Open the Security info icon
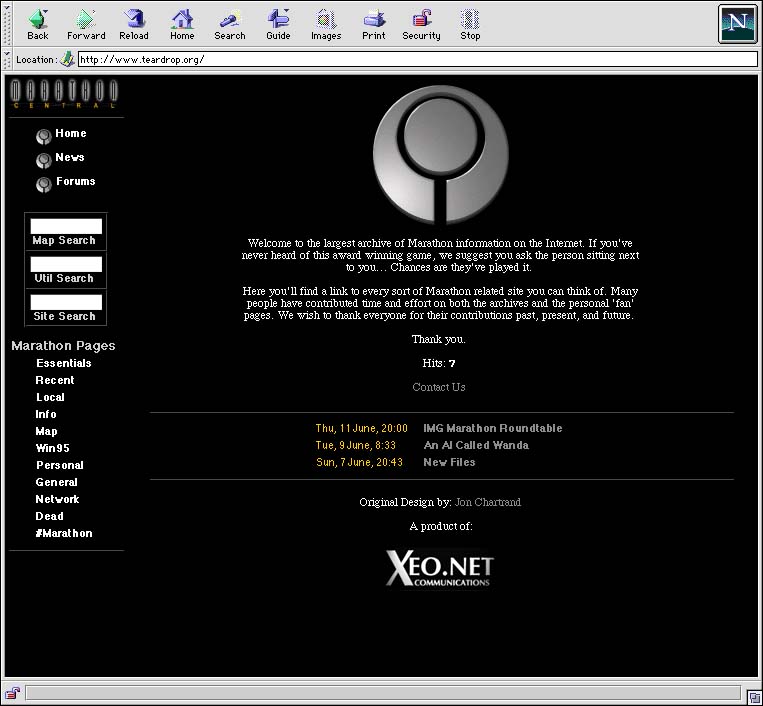The image size is (763, 706). pos(421,24)
